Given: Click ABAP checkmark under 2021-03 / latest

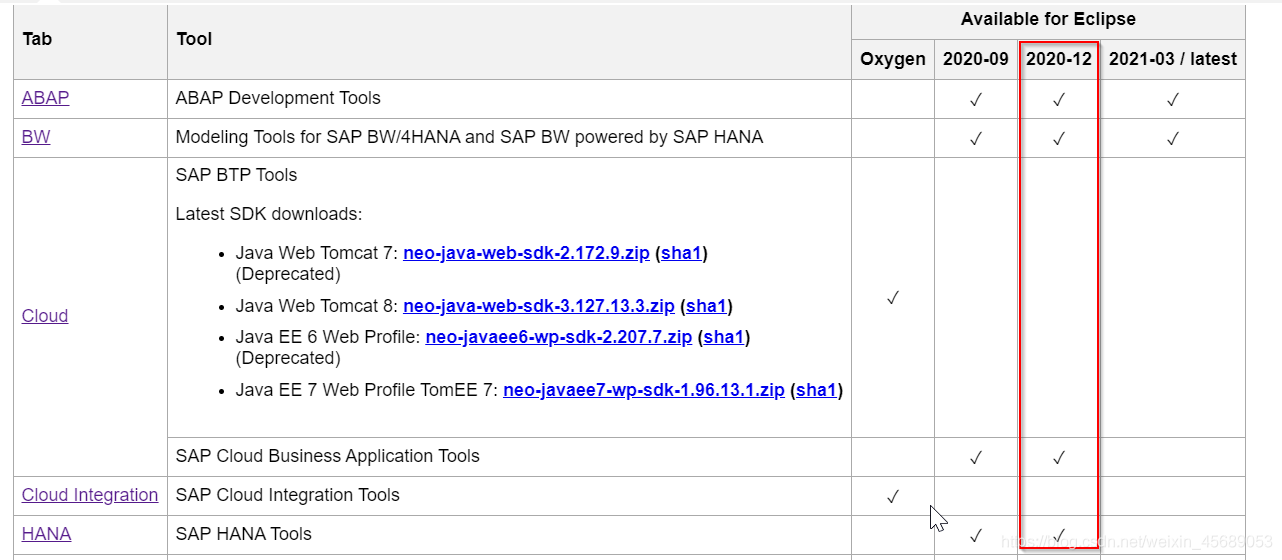Looking at the screenshot, I should pos(1173,99).
